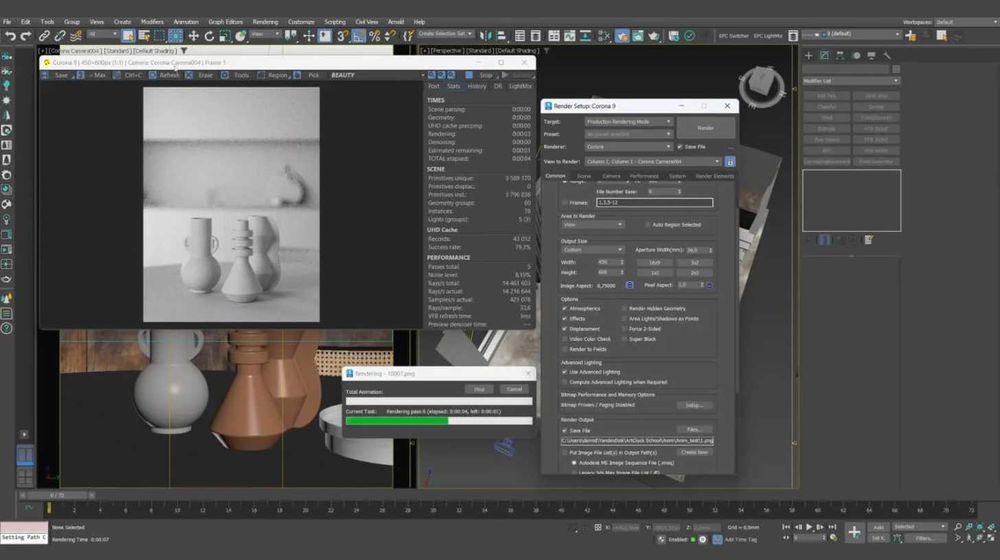Toggle the Atmospherics checkbox
Image resolution: width=1000 pixels, height=560 pixels.
(x=564, y=309)
